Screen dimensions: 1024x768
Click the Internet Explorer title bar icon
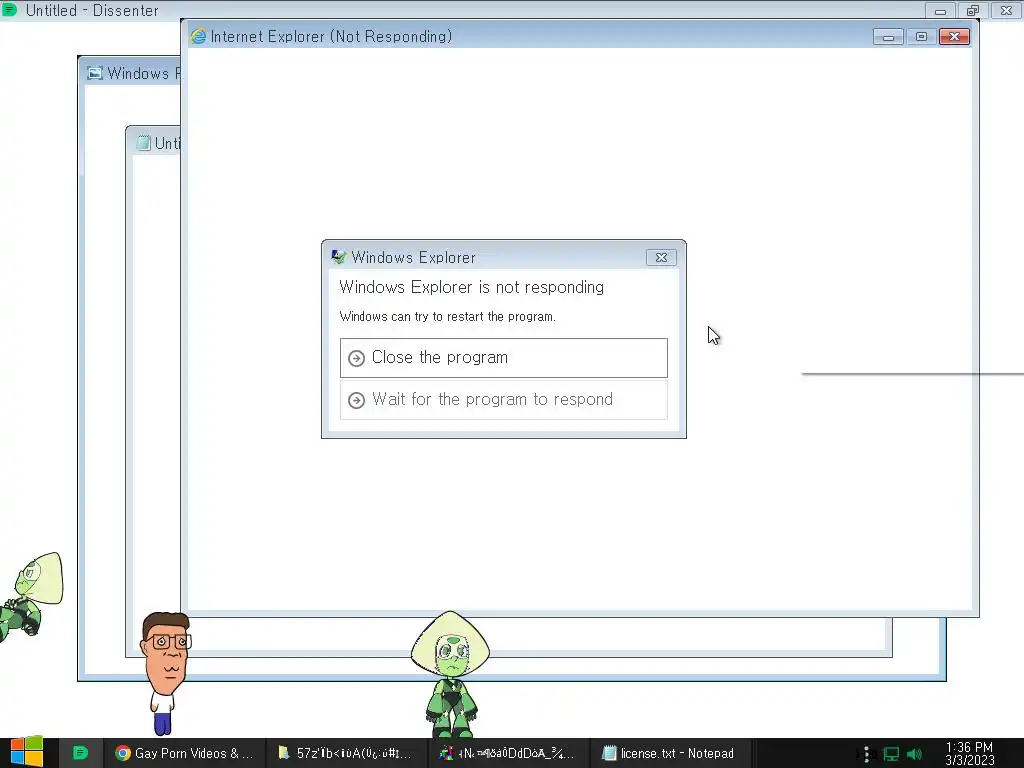tap(198, 37)
